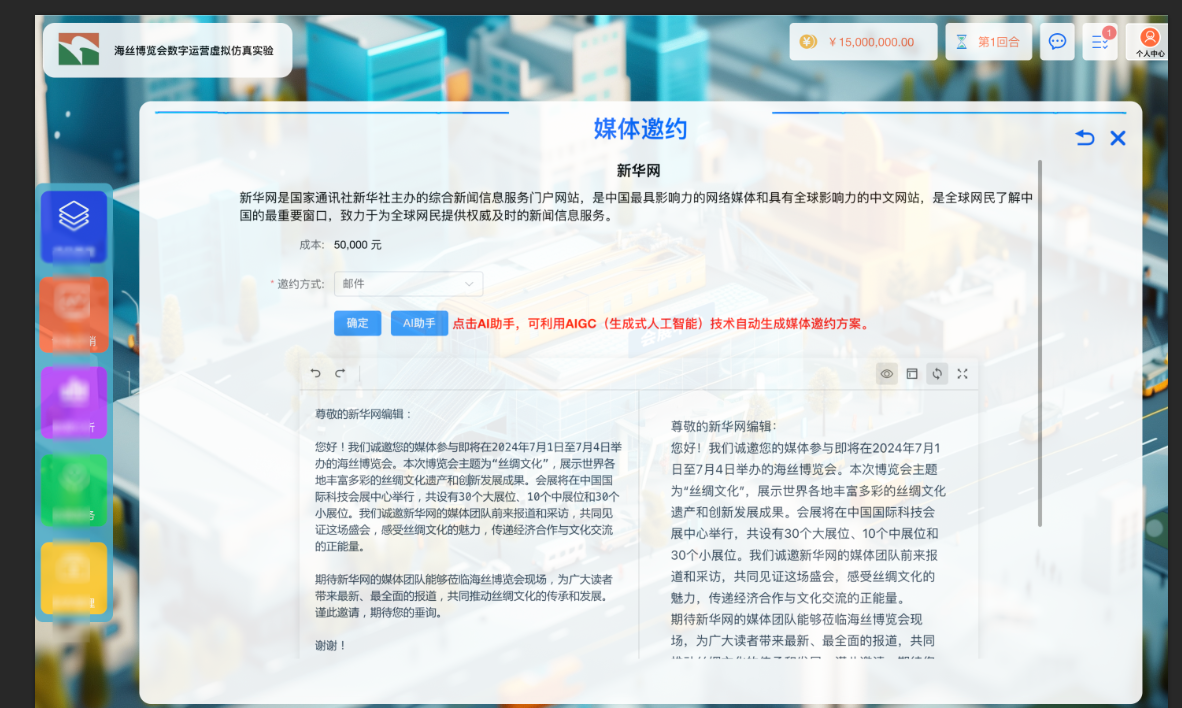This screenshot has height=708, width=1182.
Task: Open the chat message bubble icon
Action: point(1058,41)
